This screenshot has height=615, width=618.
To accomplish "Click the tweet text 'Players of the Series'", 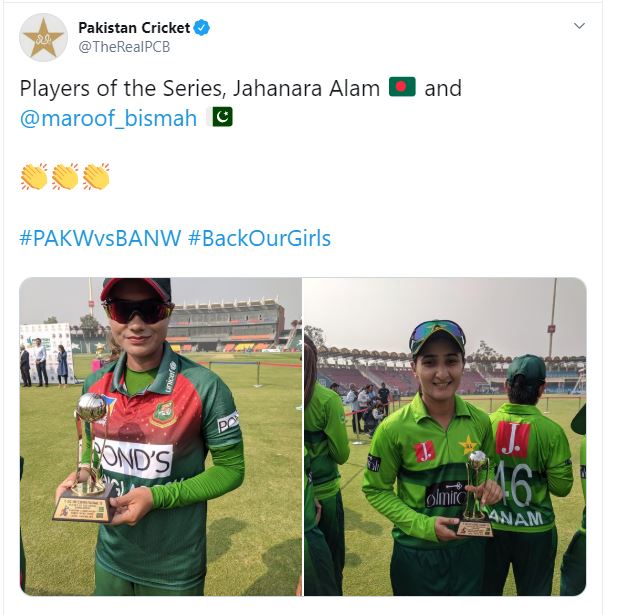I will (123, 88).
